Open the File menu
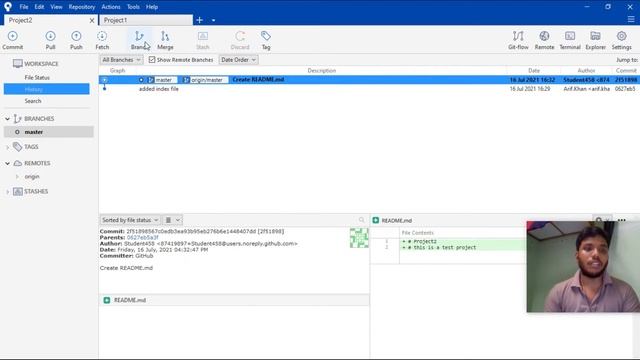This screenshot has width=640, height=360. (x=24, y=7)
